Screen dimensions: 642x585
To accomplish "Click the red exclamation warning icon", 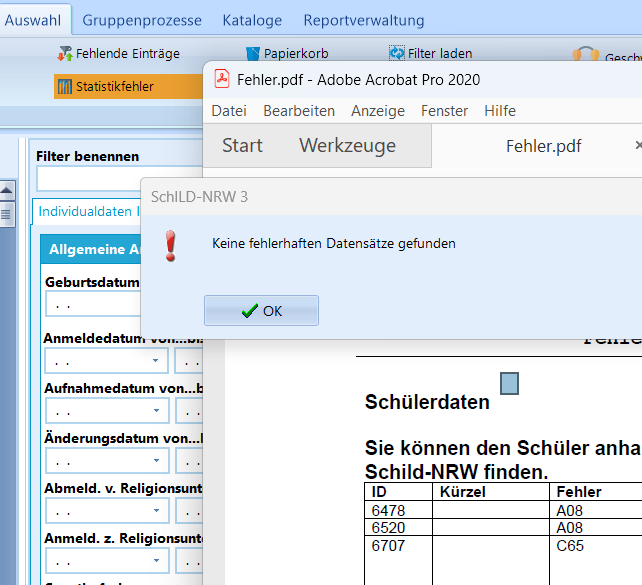I will pyautogui.click(x=171, y=246).
